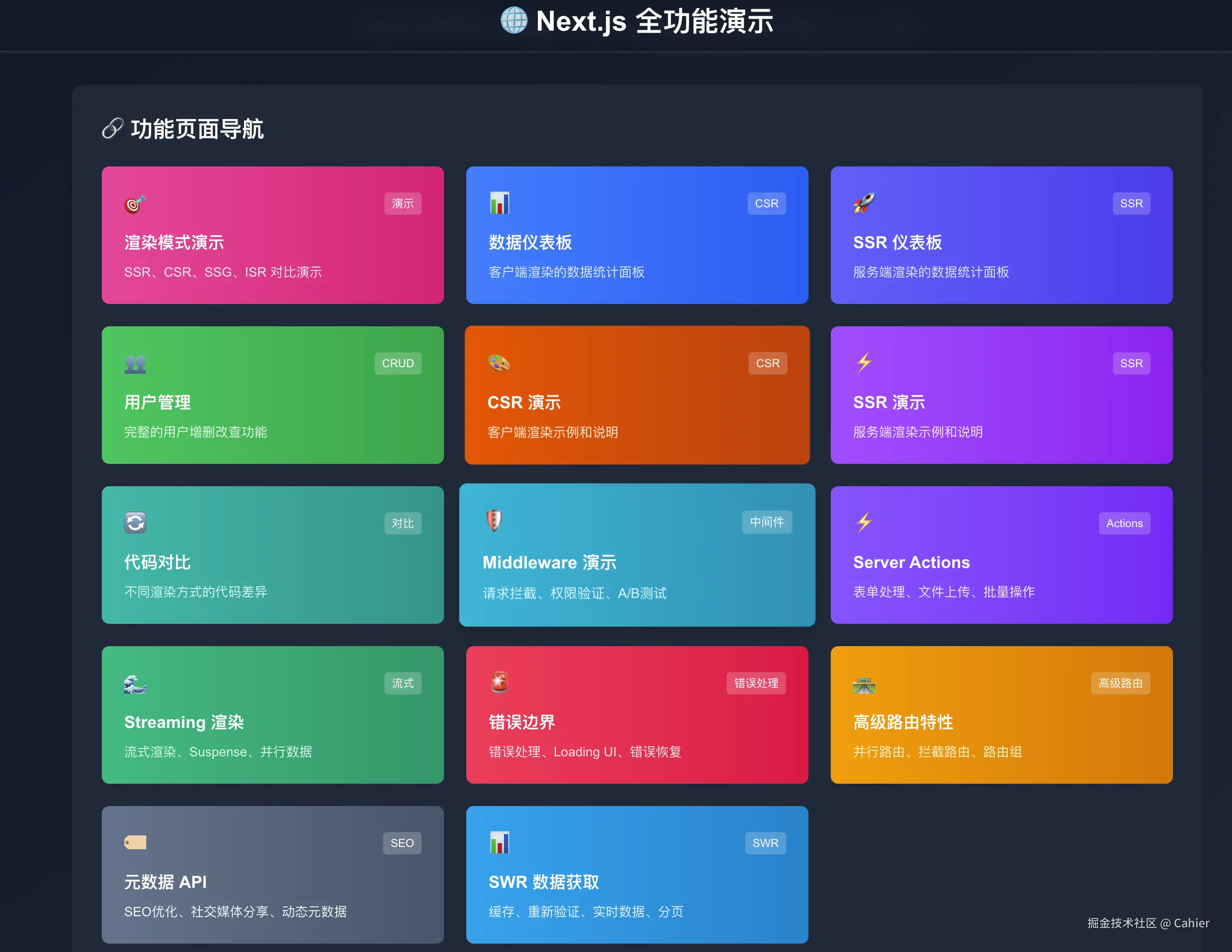Click the bar chart icon on 数据仪表板 card
The image size is (1232, 952).
point(499,203)
